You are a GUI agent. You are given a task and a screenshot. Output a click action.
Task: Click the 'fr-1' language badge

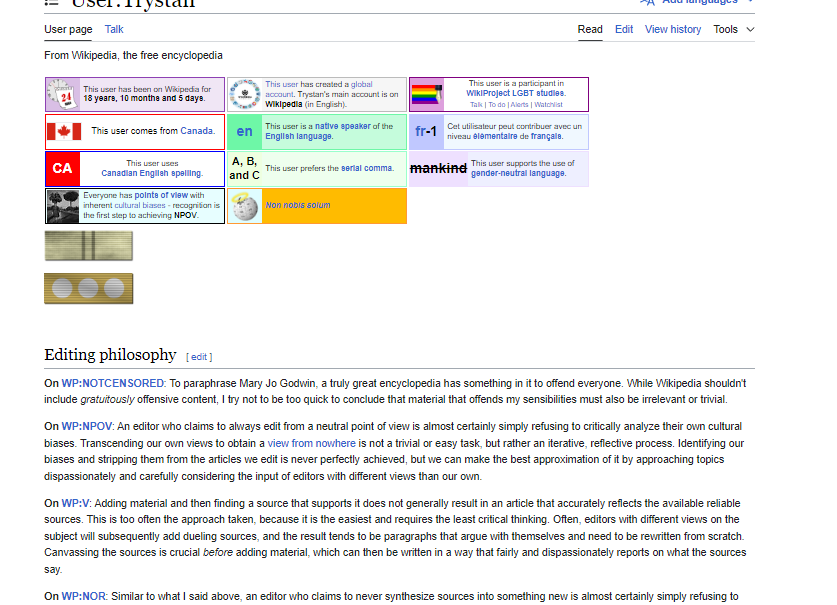coord(426,131)
